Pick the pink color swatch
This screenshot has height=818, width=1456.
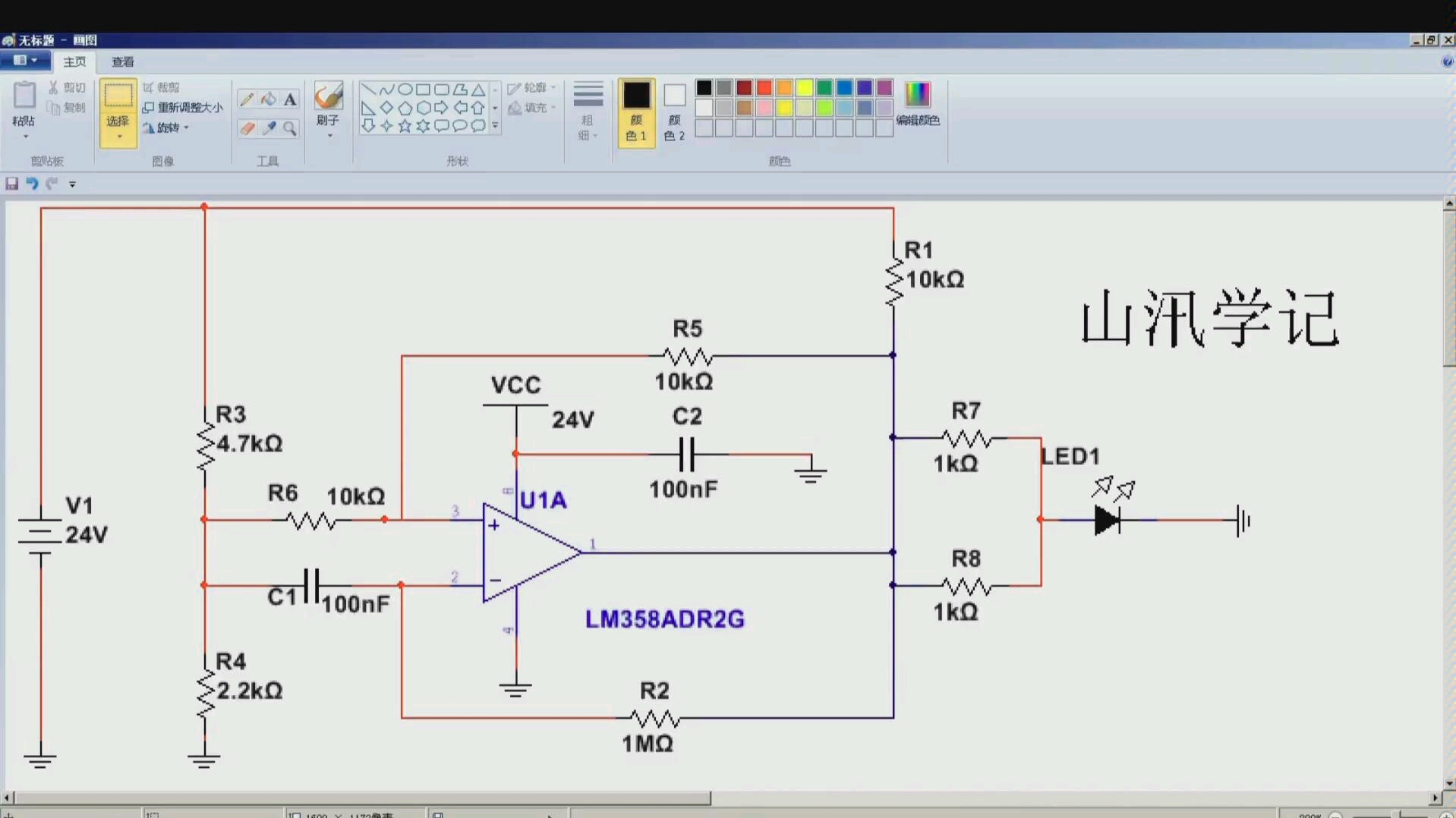click(764, 108)
